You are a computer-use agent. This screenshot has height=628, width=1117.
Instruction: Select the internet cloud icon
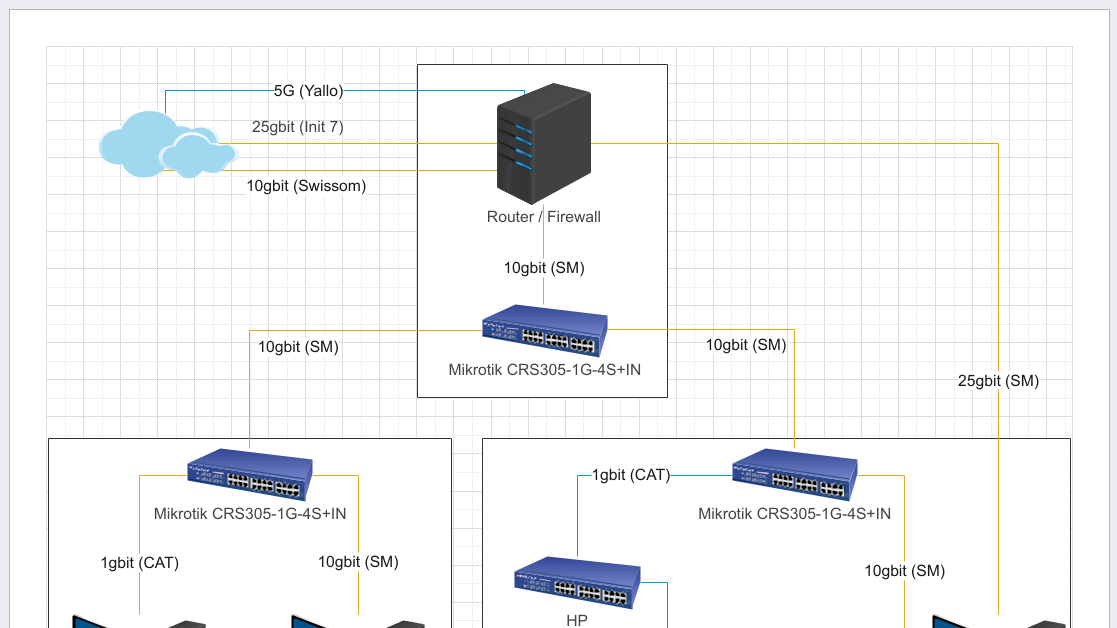[x=167, y=145]
